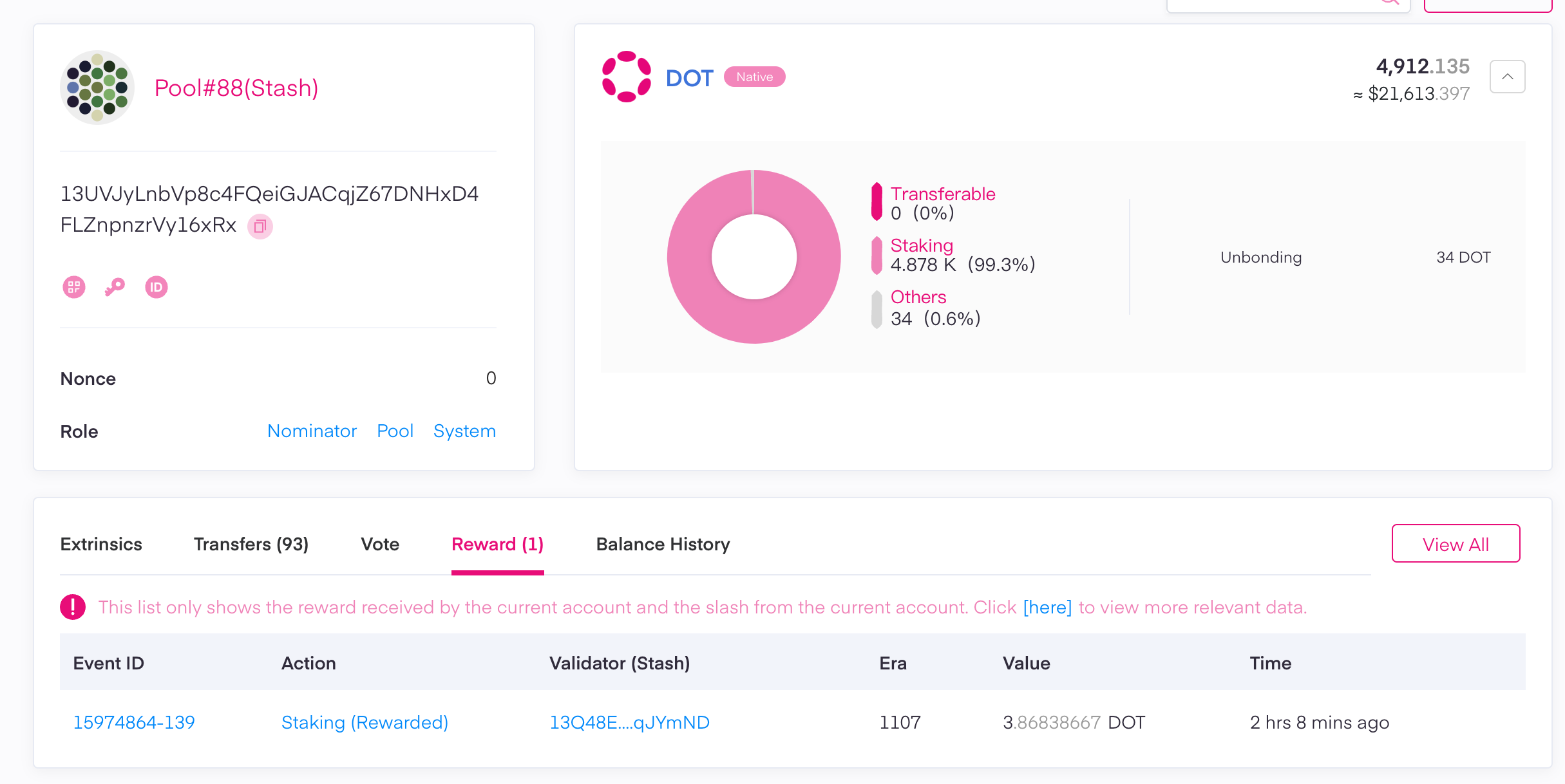Collapse the DOT balance panel with the chevron
This screenshot has width=1565, height=784.
click(x=1507, y=76)
